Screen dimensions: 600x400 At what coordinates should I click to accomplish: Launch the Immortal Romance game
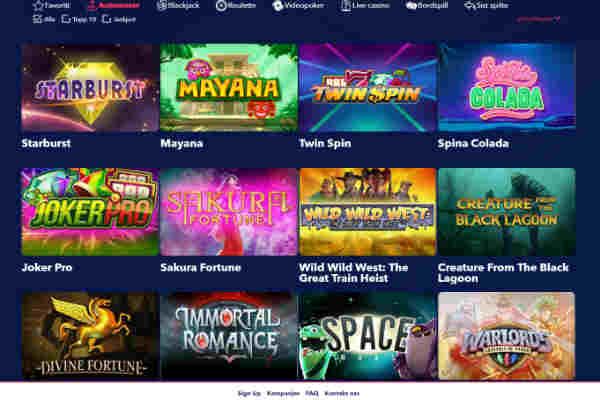[229, 336]
